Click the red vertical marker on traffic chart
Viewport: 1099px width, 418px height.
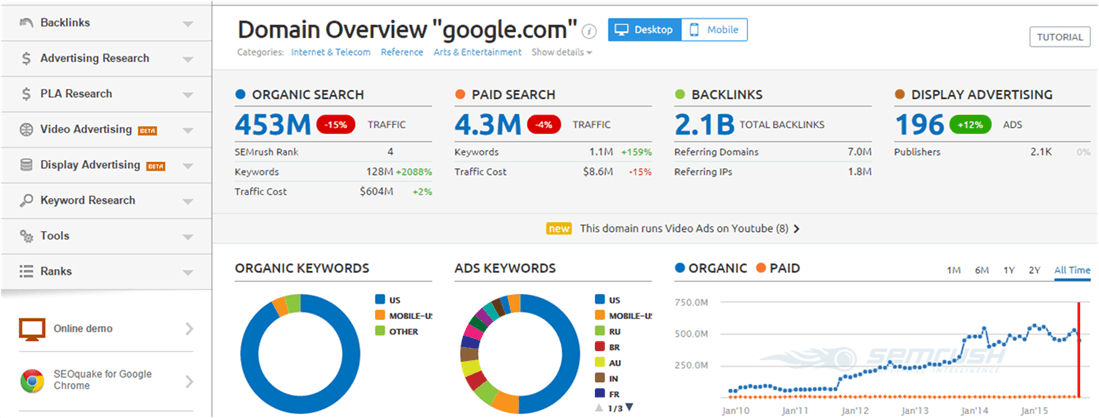coord(1079,349)
